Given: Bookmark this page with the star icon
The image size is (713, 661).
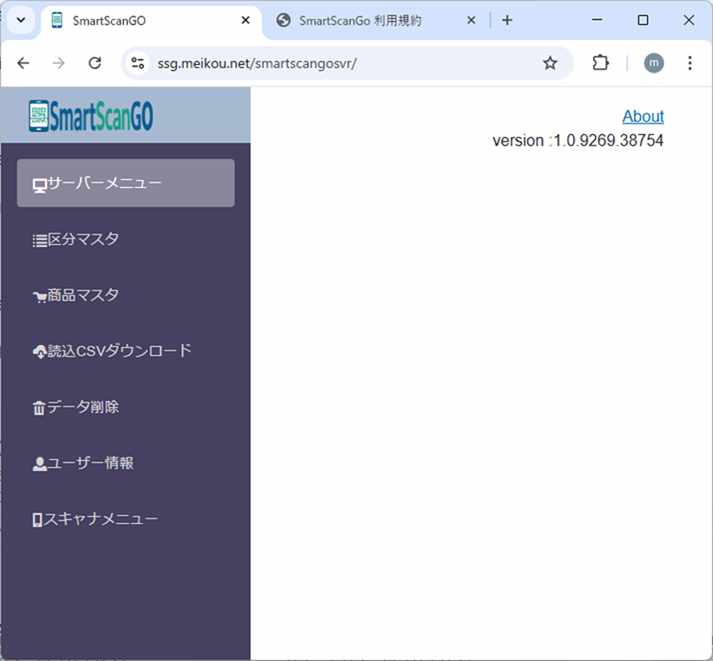Looking at the screenshot, I should (550, 63).
